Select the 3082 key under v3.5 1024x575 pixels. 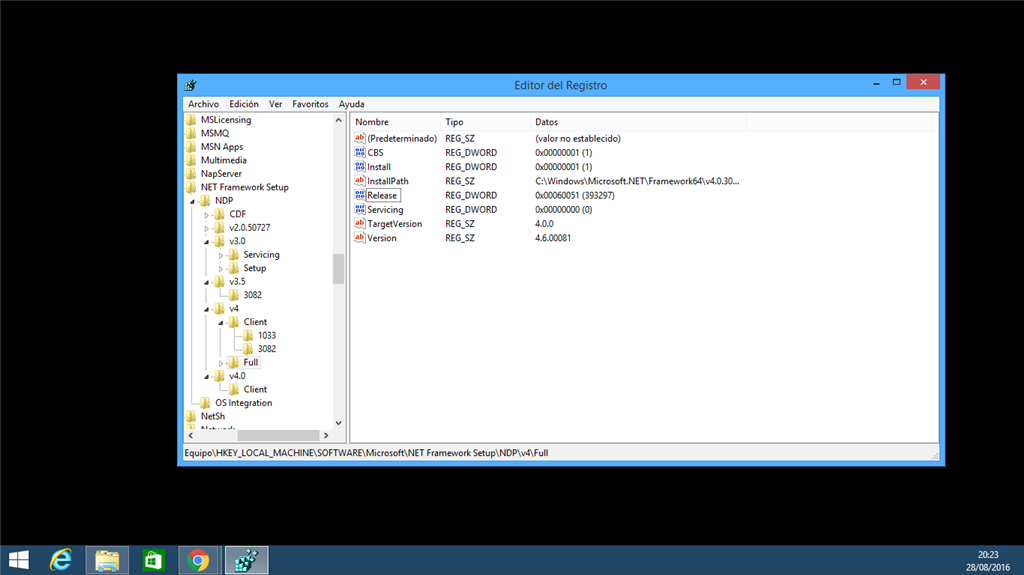pyautogui.click(x=253, y=295)
